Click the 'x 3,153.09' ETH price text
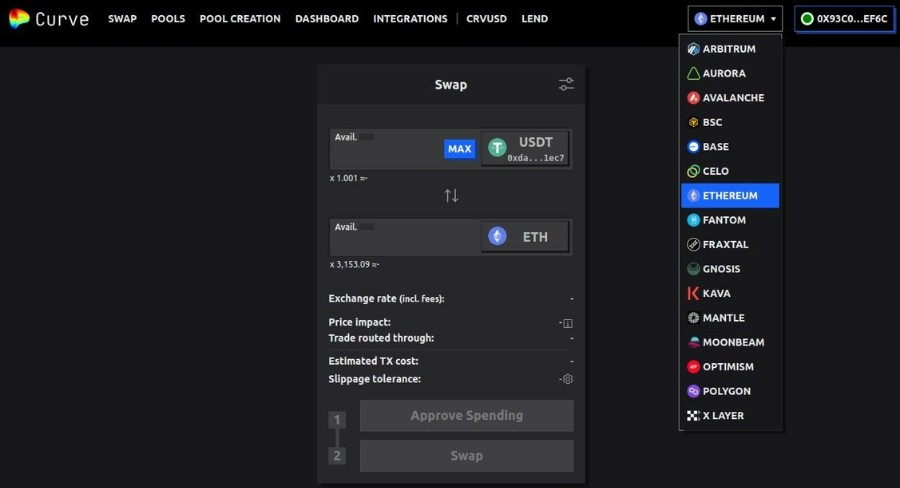The height and width of the screenshot is (488, 900). point(354,265)
